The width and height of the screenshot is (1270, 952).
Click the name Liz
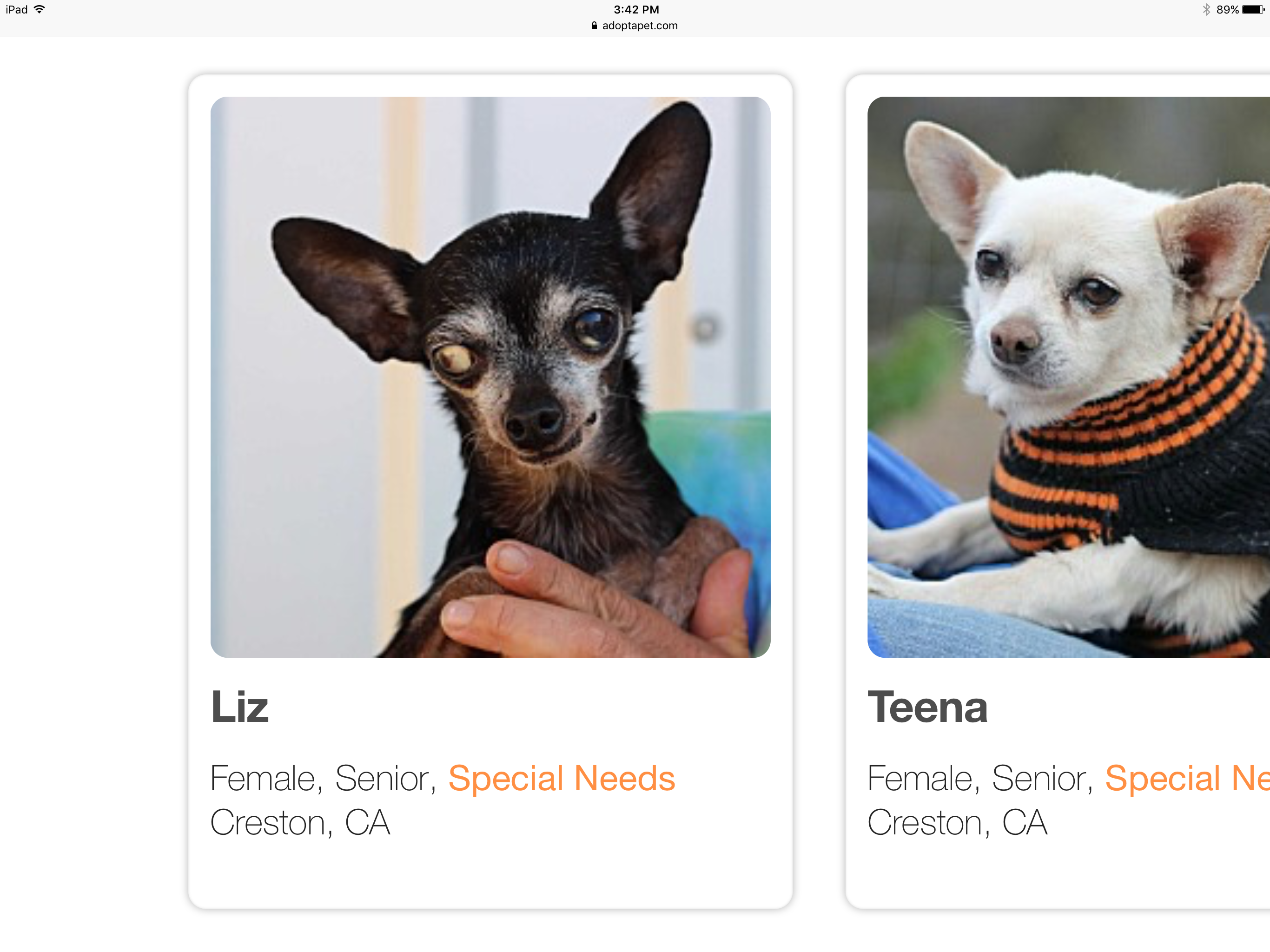click(239, 707)
